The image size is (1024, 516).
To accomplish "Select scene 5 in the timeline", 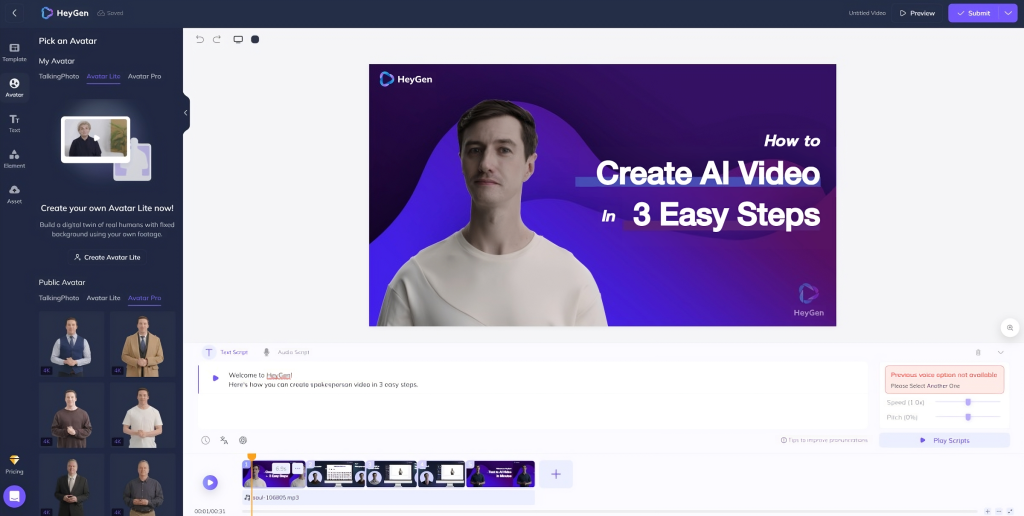I will [x=500, y=474].
